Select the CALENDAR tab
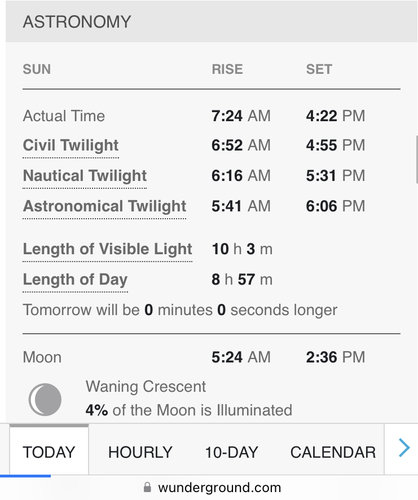This screenshot has width=418, height=500. click(333, 452)
